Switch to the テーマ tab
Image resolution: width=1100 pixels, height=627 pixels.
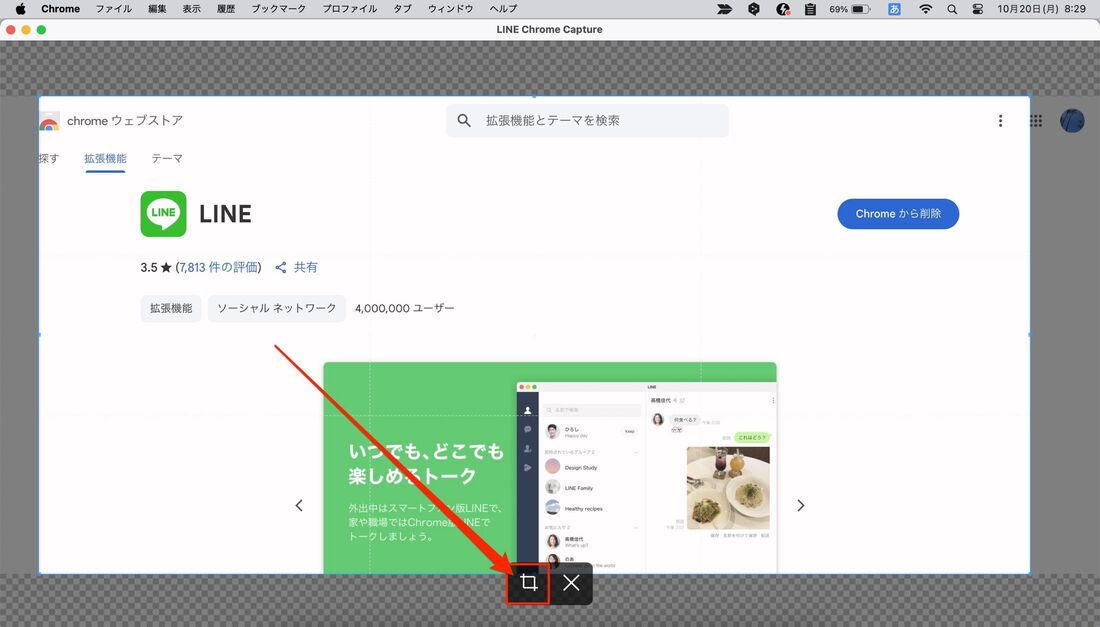coord(167,158)
